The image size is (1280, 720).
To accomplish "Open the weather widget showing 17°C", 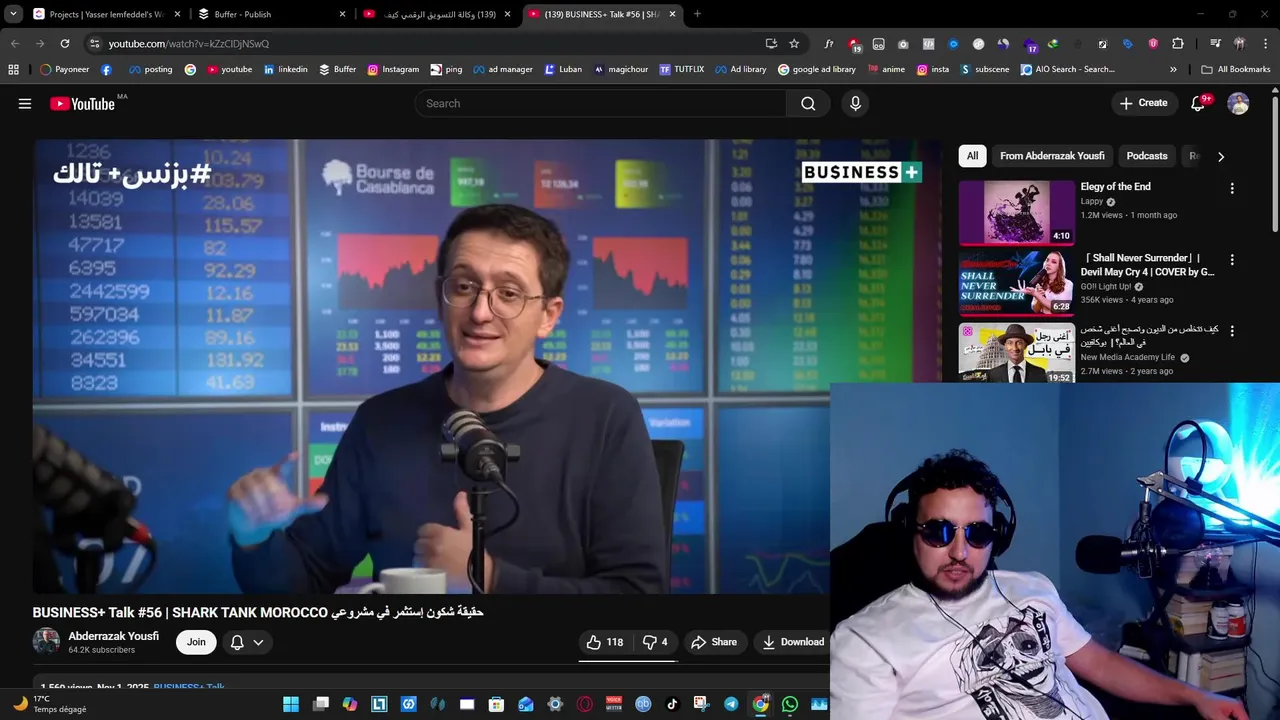I will [50, 704].
